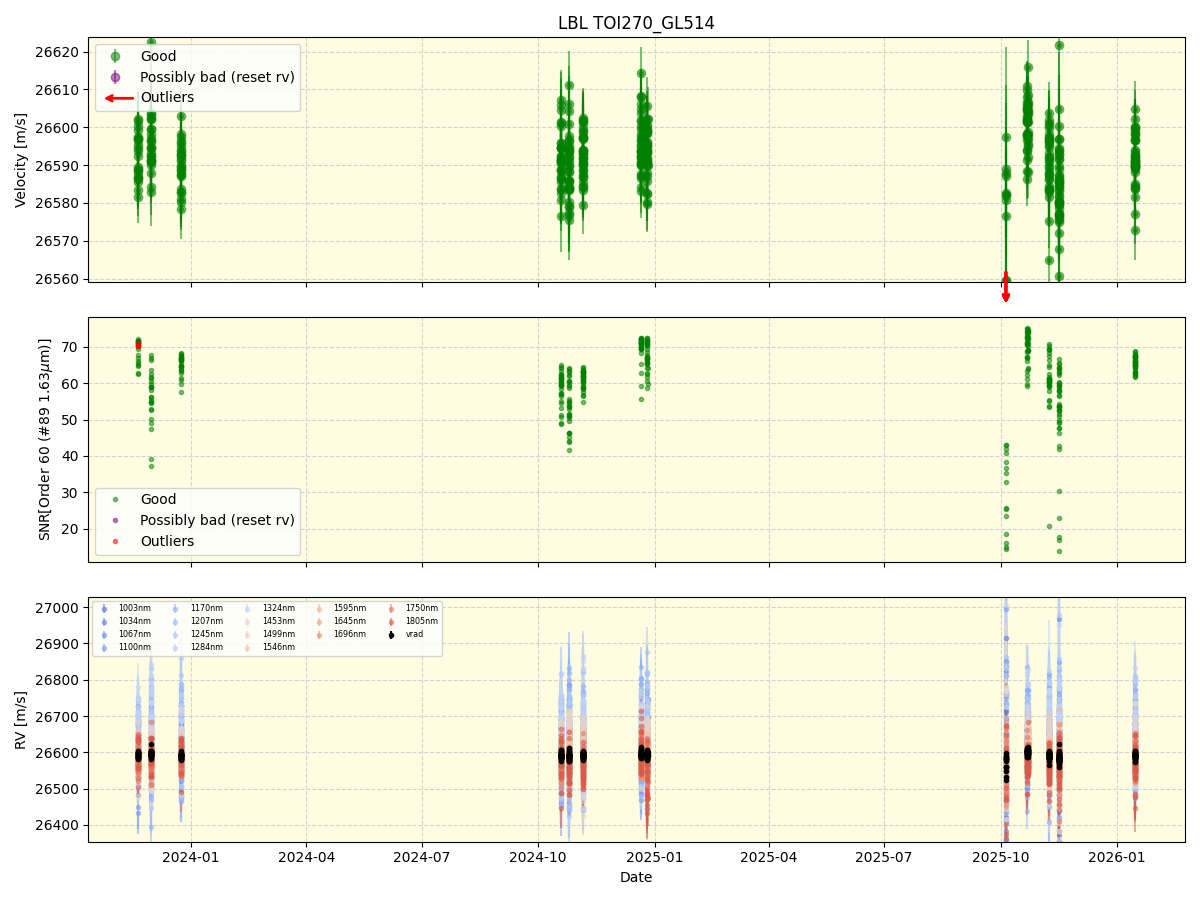Viewport: 1200px width, 900px height.
Task: Select Outliers entry in the SNR panel legend
Action: 167,541
